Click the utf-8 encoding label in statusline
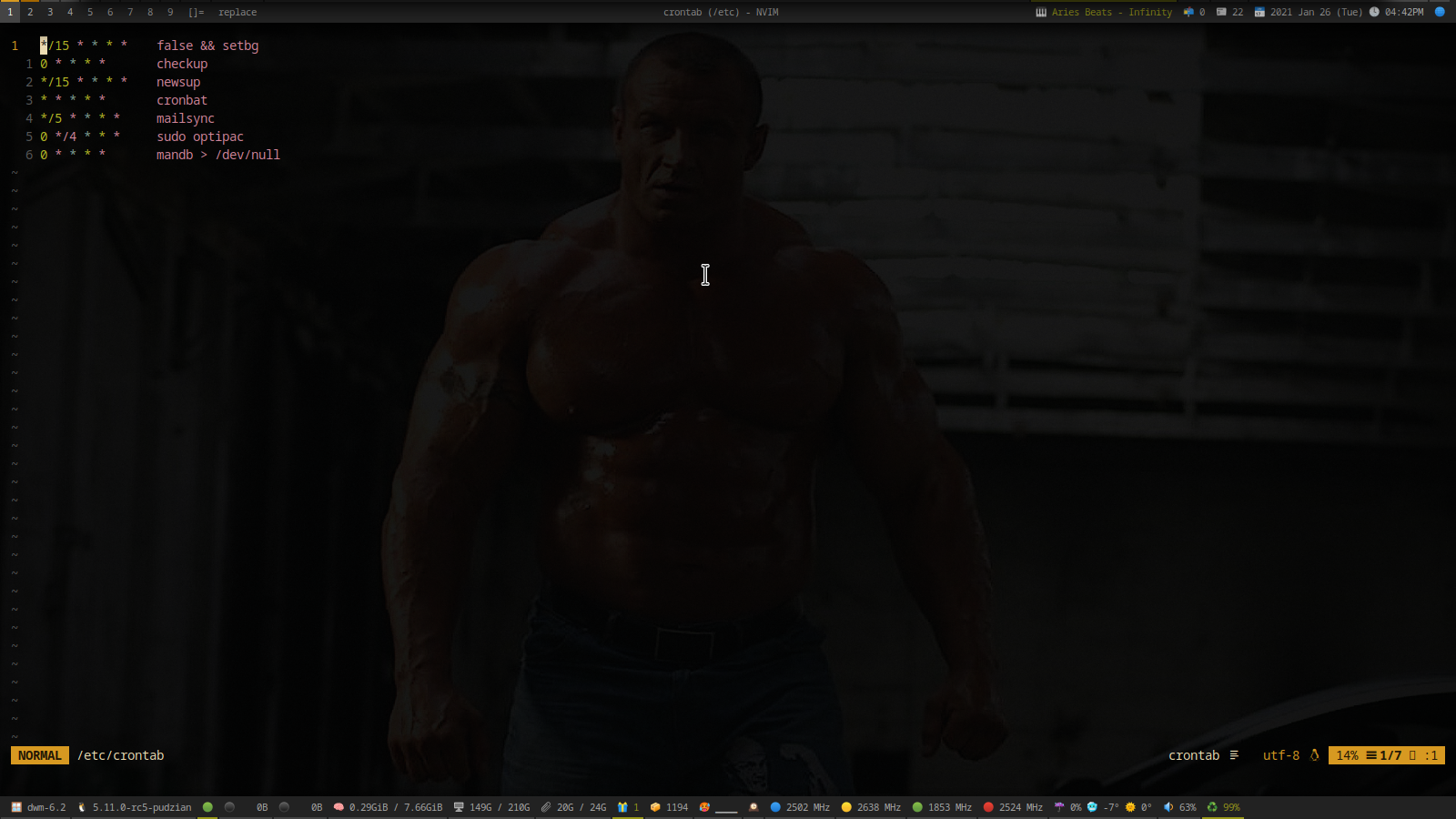Viewport: 1456px width, 819px height. coord(1280,755)
